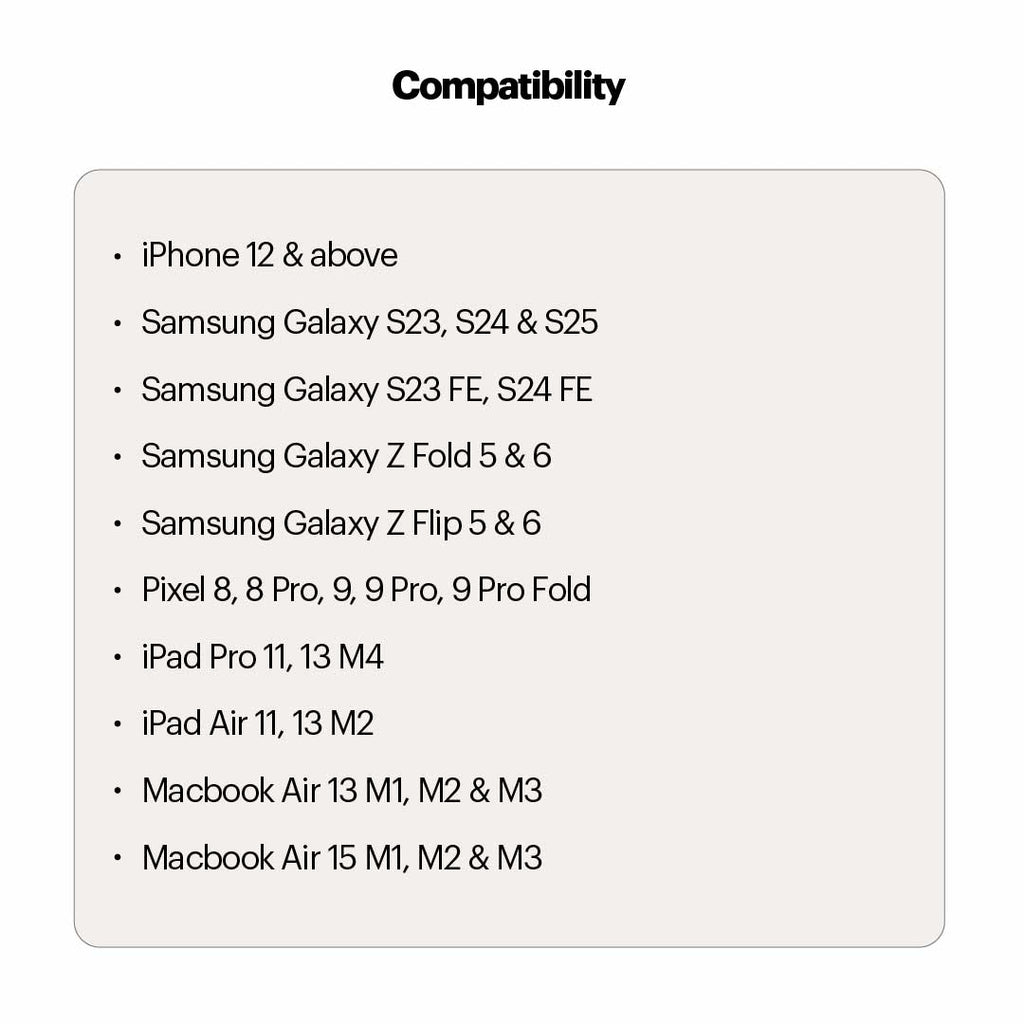Click the Compatibility heading
Image resolution: width=1024 pixels, height=1024 pixels.
pos(508,87)
